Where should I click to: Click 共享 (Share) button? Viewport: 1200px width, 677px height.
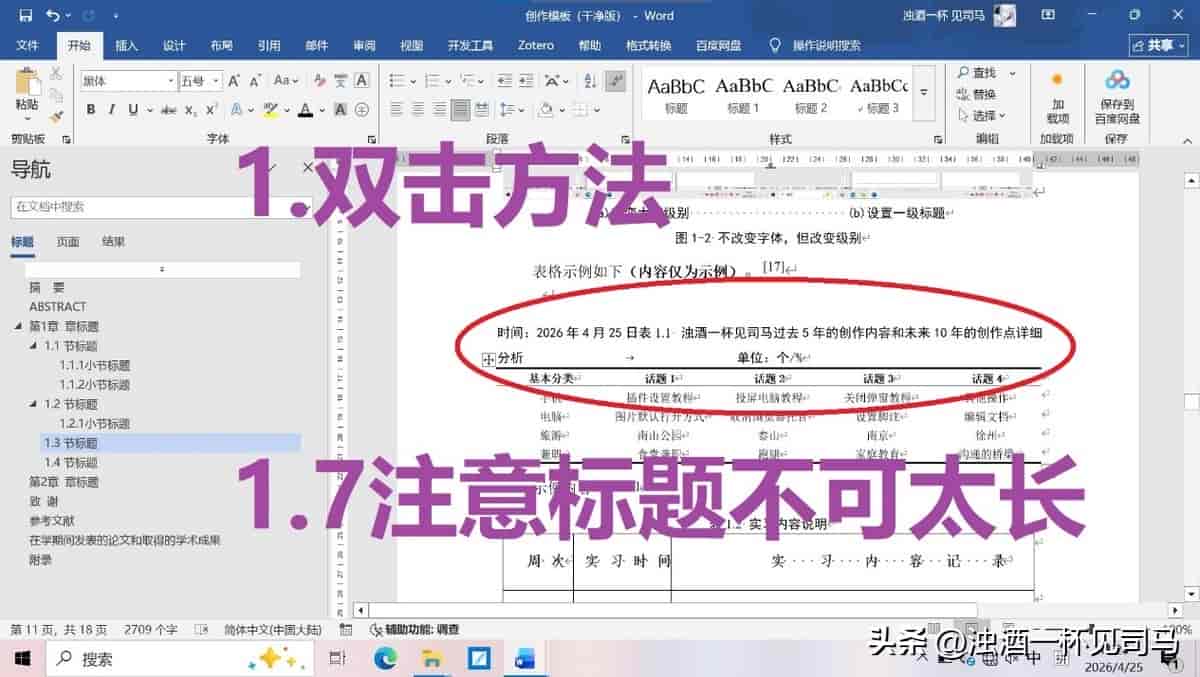[x=1158, y=46]
